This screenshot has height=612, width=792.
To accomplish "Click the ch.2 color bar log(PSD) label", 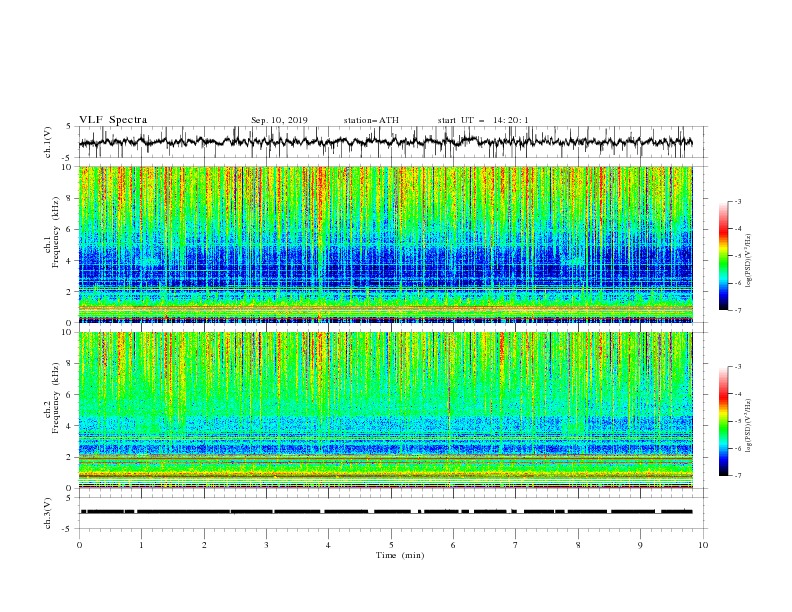I will [749, 426].
